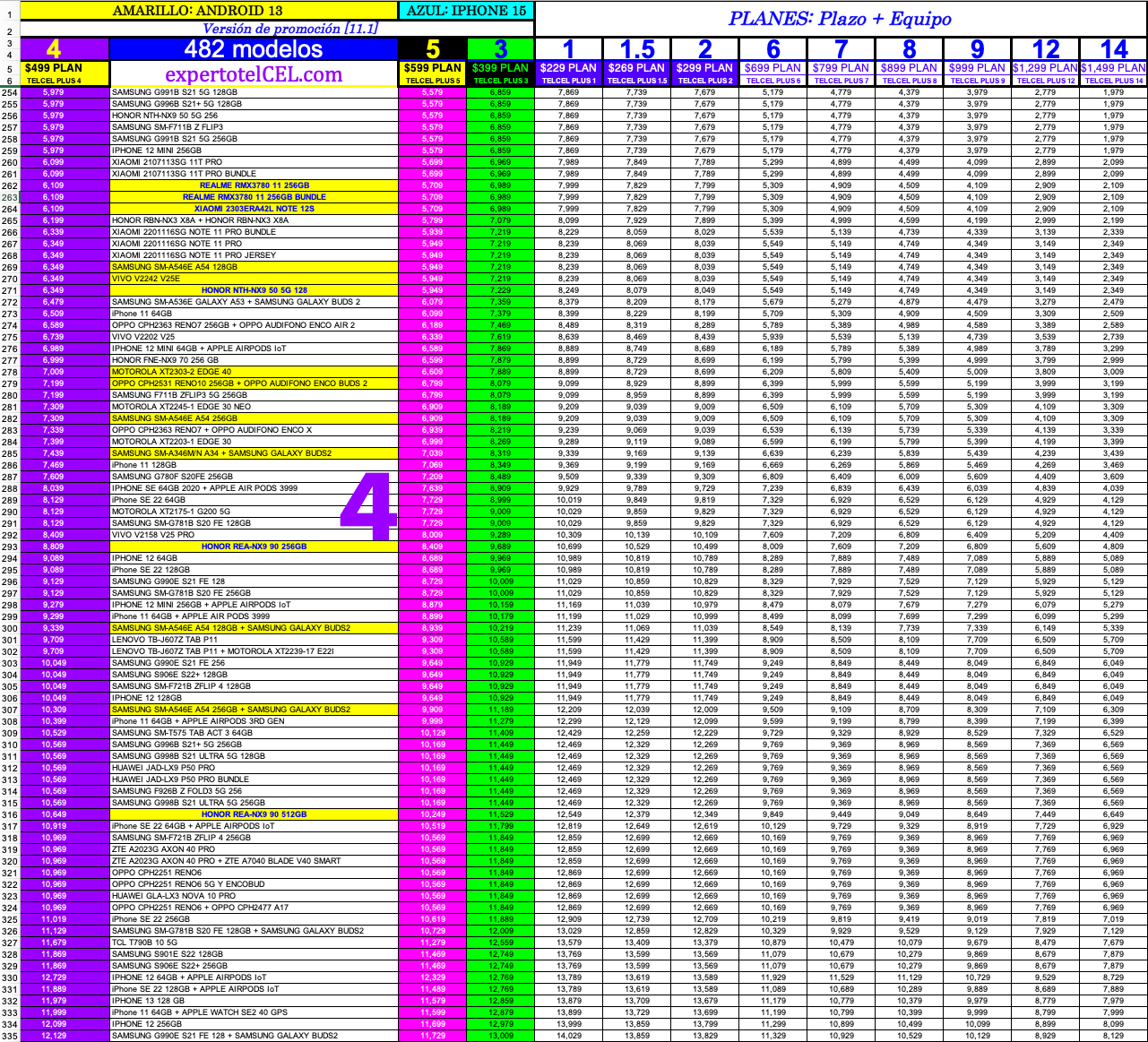Select 'MOTOROLA XT2245-1 EDGE 30 NEO' cell
Viewport: 1148px width, 1042px height.
pyautogui.click(x=254, y=407)
